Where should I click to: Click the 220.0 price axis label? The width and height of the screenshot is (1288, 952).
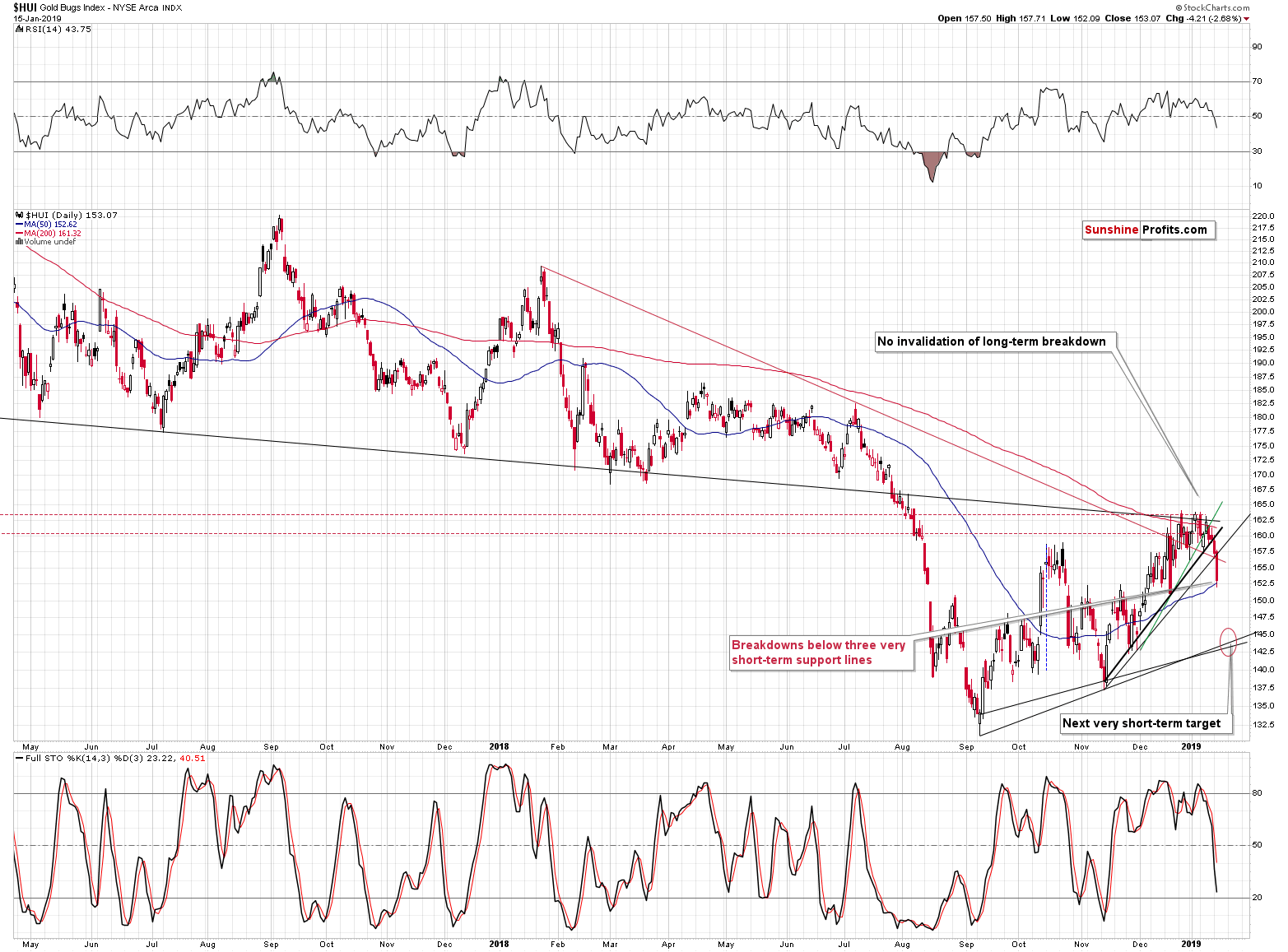coord(1263,216)
